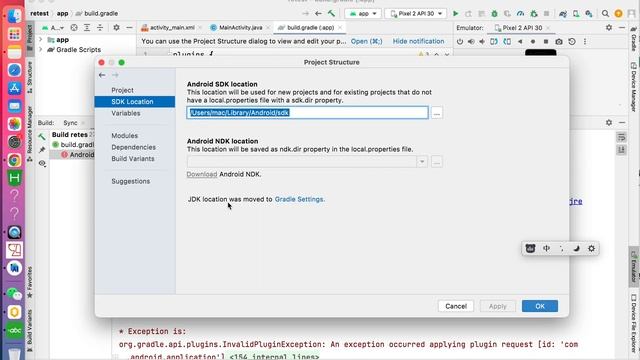640x360 pixels.
Task: Select Dependencies in Project Structure sidebar
Action: pyautogui.click(x=133, y=147)
